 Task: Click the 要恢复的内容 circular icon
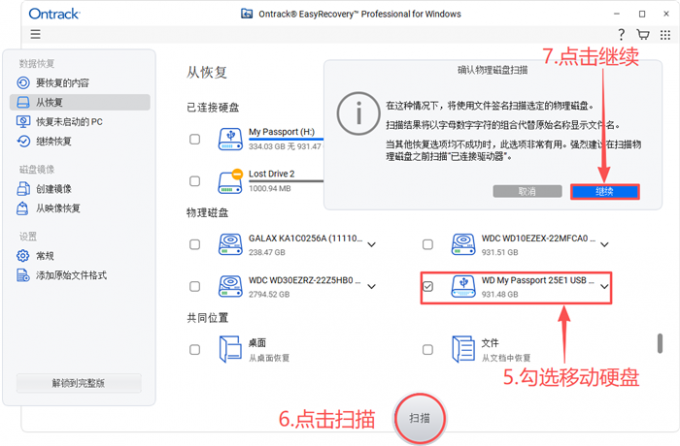[23, 83]
